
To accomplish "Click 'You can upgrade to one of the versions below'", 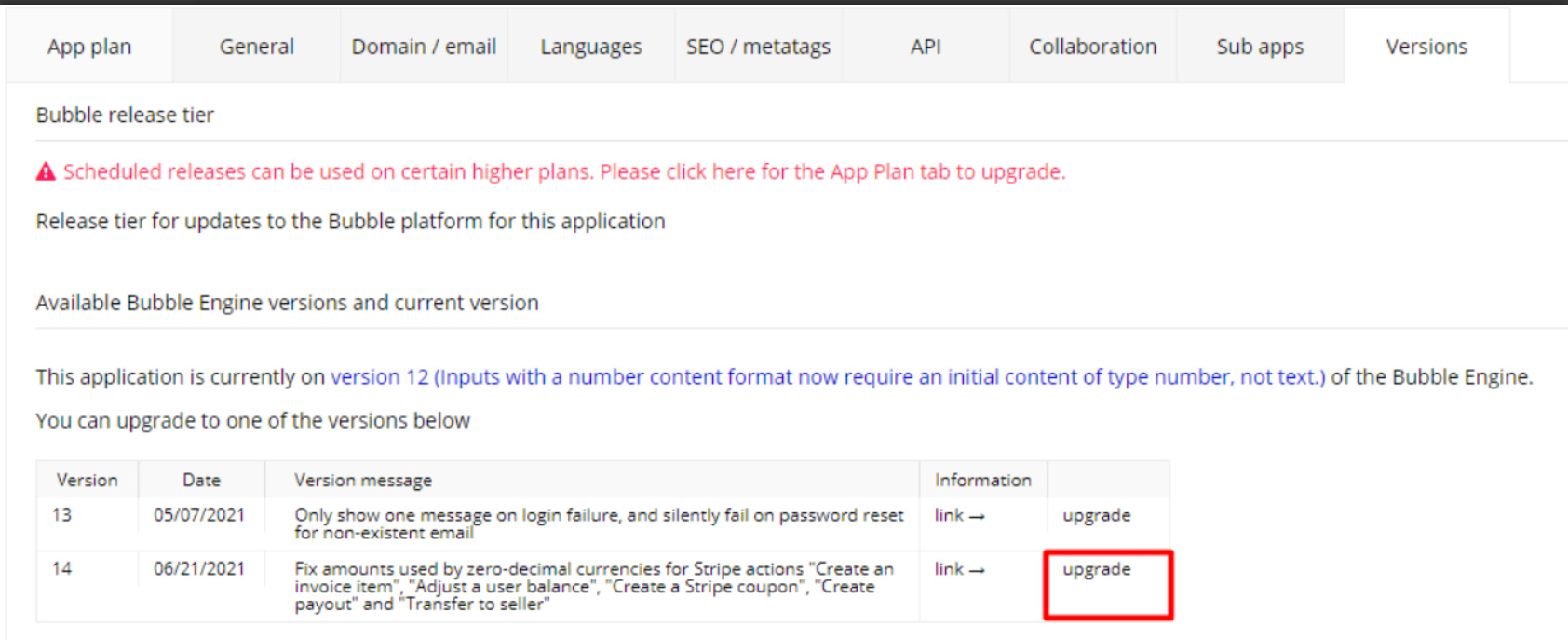I will pos(253,421).
